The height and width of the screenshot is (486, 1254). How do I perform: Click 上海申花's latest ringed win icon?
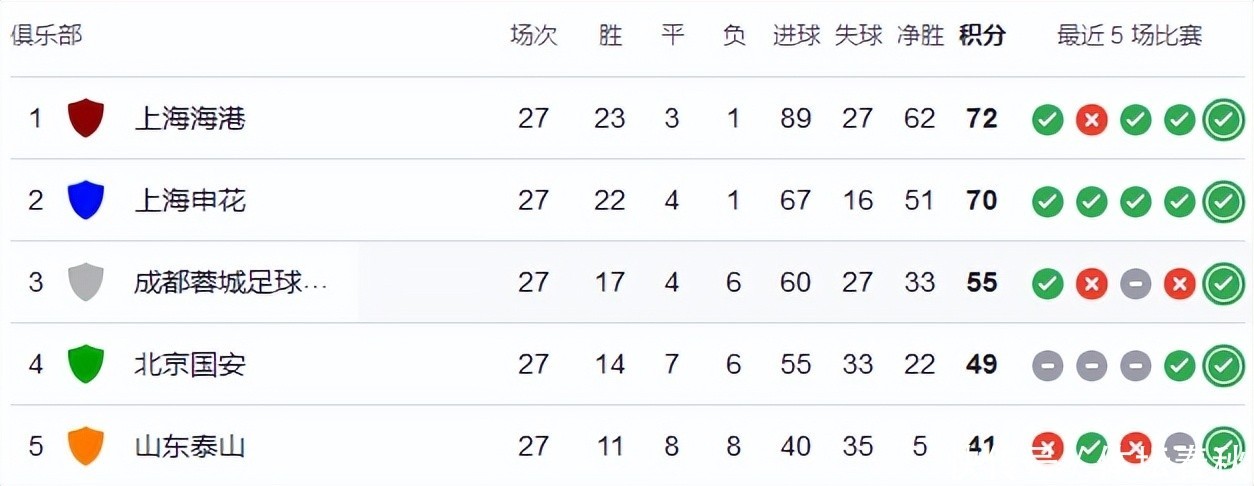point(1223,202)
